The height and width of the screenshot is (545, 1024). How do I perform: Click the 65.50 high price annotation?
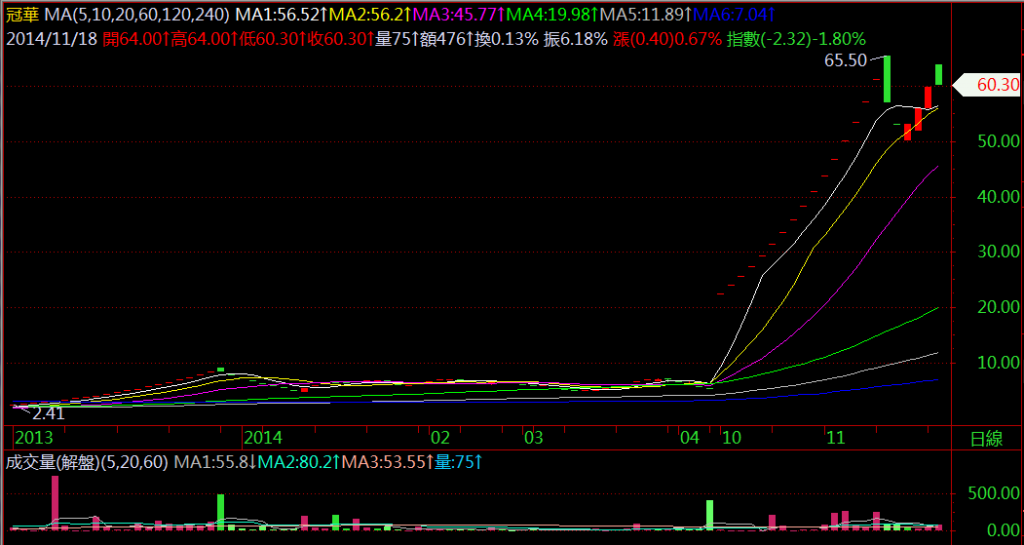point(845,61)
